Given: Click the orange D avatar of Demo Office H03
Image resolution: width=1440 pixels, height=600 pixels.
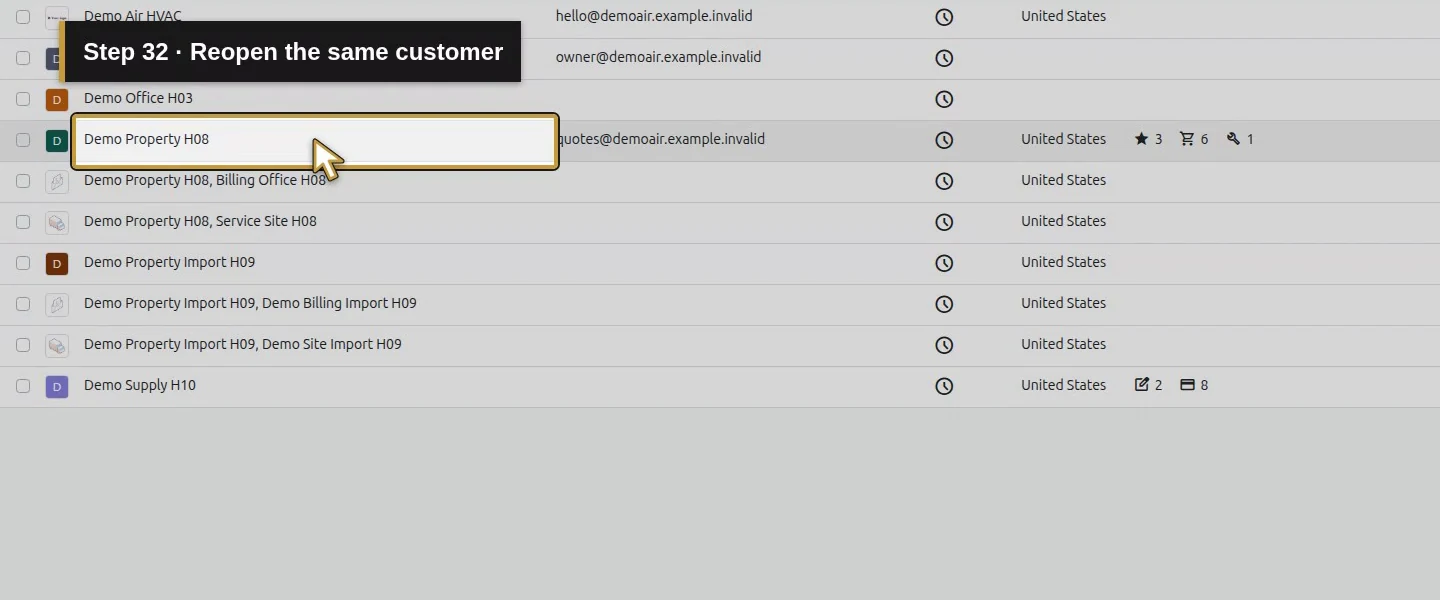Looking at the screenshot, I should pos(57,99).
